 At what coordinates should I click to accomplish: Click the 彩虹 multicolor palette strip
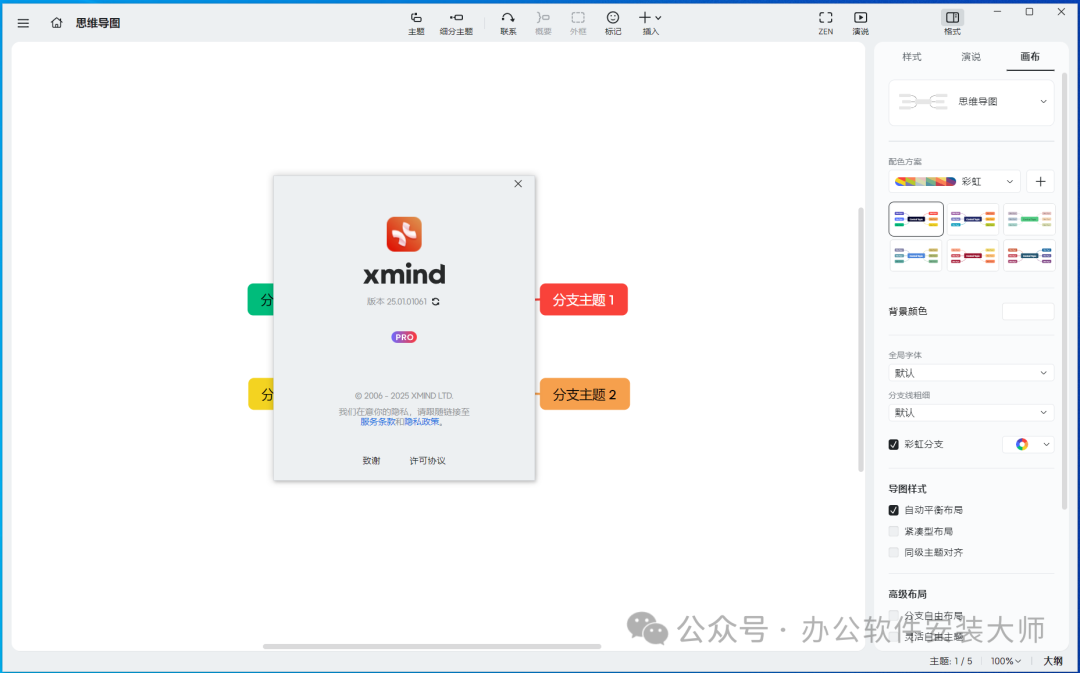point(925,182)
